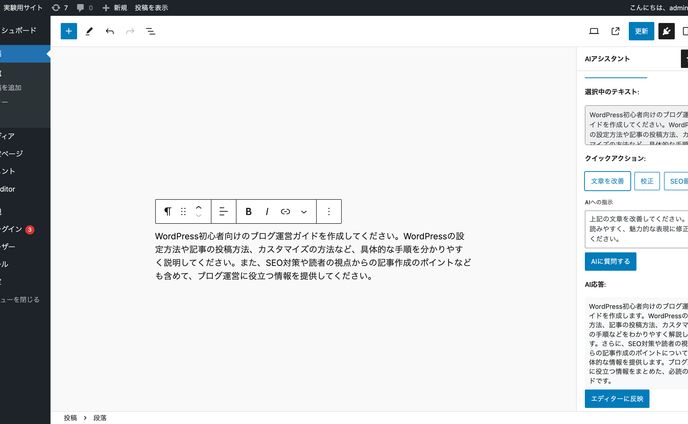Click the AIに質問する button

click(610, 261)
